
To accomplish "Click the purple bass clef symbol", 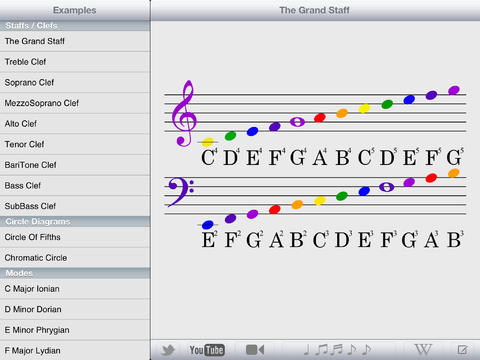I will pos(181,192).
